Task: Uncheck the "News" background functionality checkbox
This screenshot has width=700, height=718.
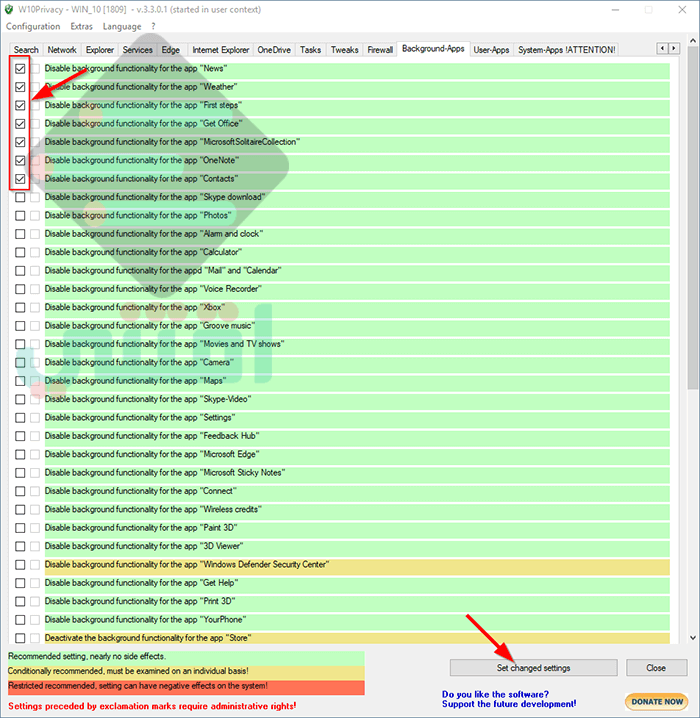Action: [x=20, y=69]
